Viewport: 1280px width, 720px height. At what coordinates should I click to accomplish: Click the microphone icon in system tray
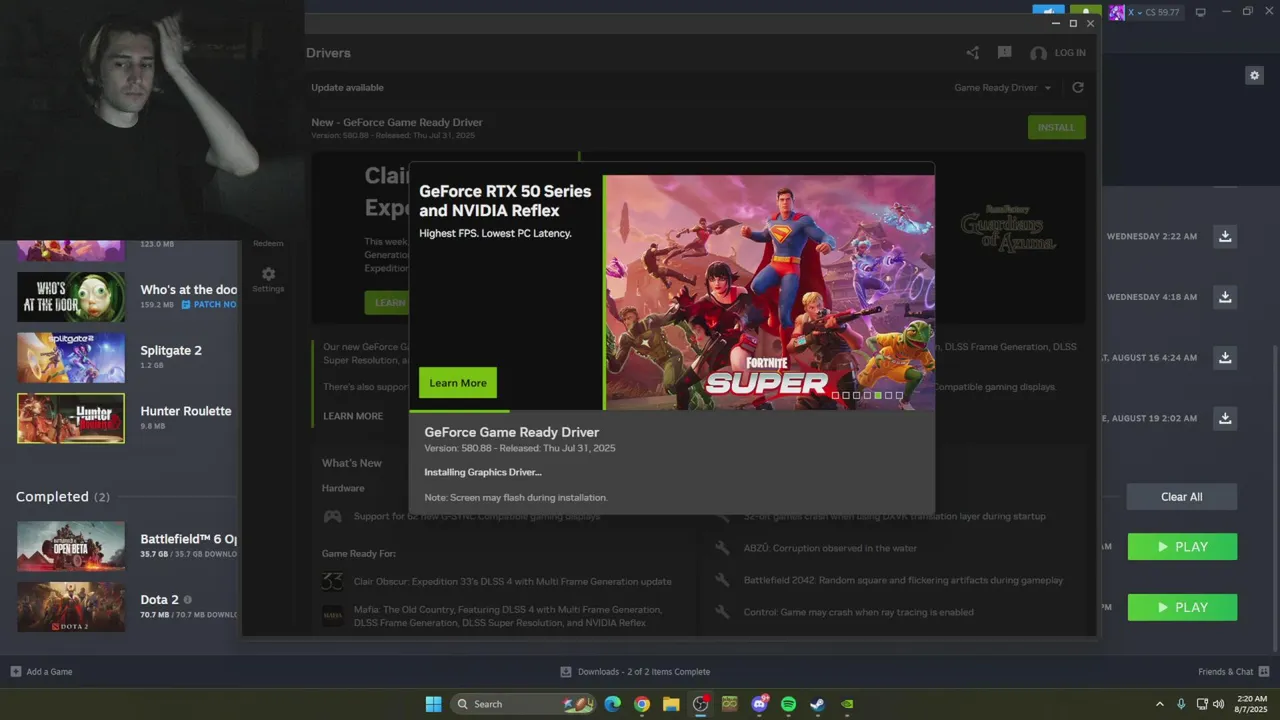click(1181, 704)
